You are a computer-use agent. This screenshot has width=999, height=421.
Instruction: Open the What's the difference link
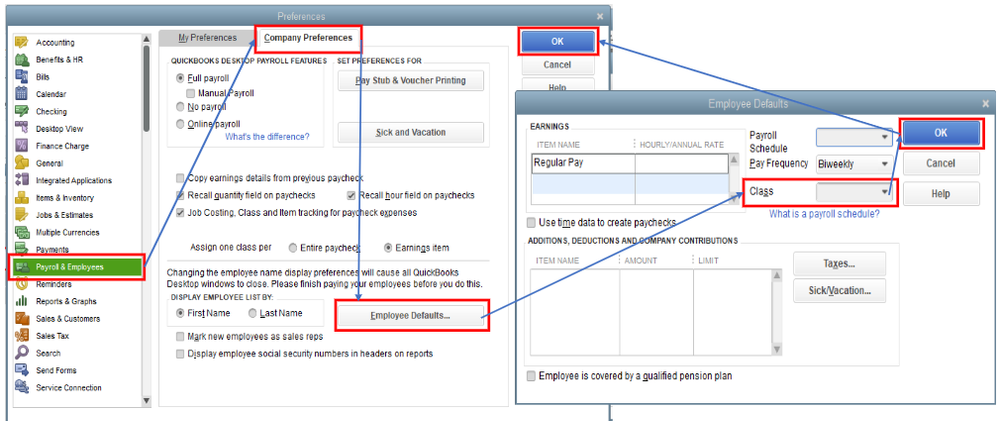(x=268, y=137)
